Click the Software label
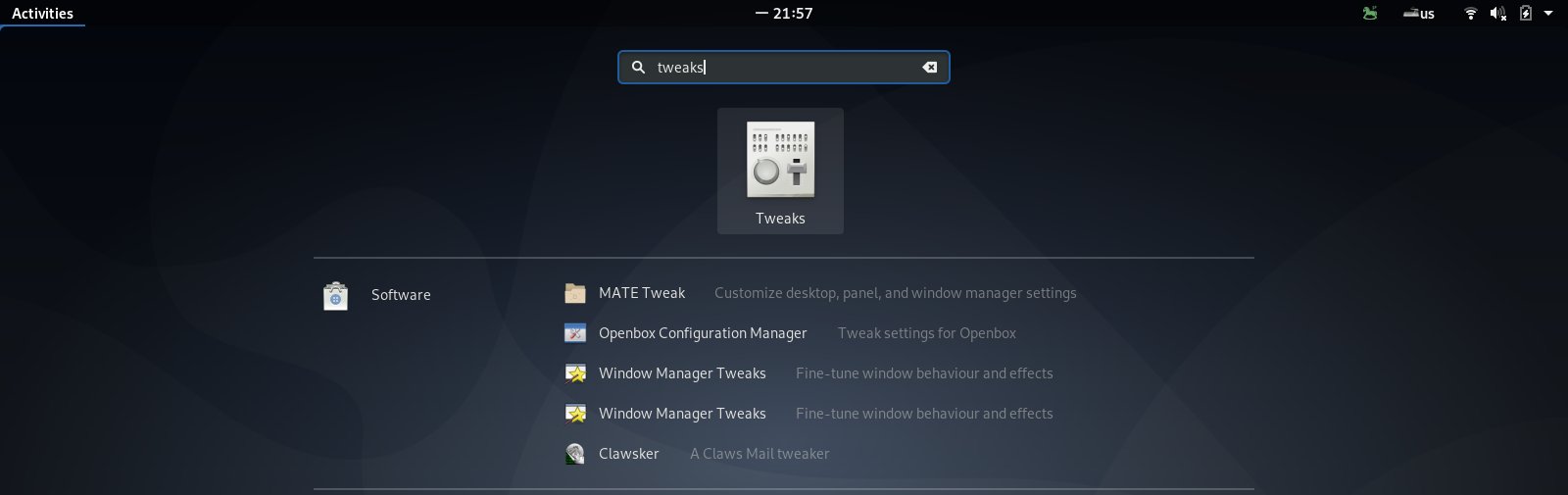Screen dimensions: 1568x495 click(x=401, y=294)
